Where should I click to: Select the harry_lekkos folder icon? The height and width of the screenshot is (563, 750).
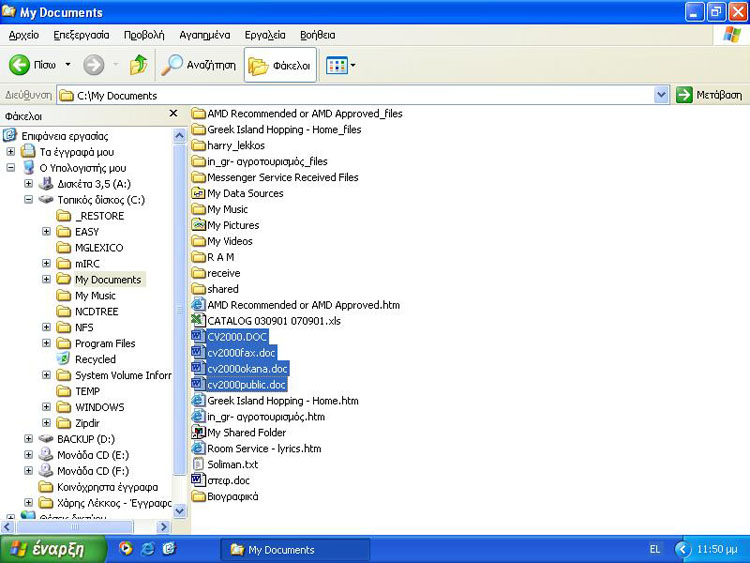[199, 145]
